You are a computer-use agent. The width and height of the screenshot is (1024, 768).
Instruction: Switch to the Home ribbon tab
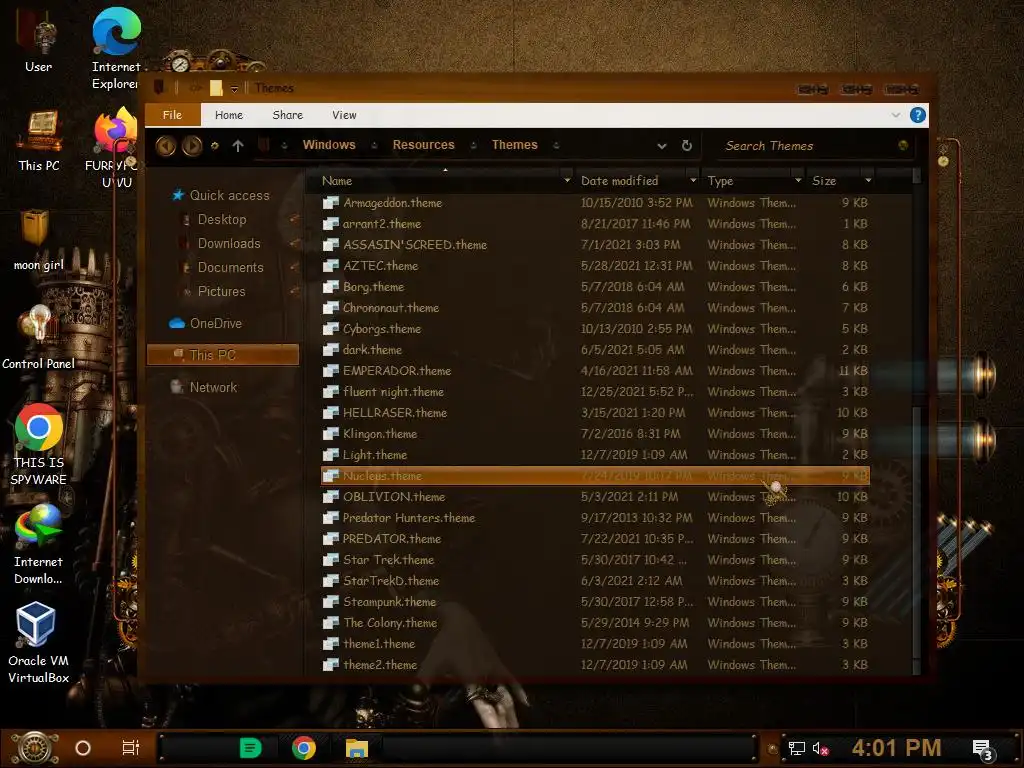click(229, 115)
